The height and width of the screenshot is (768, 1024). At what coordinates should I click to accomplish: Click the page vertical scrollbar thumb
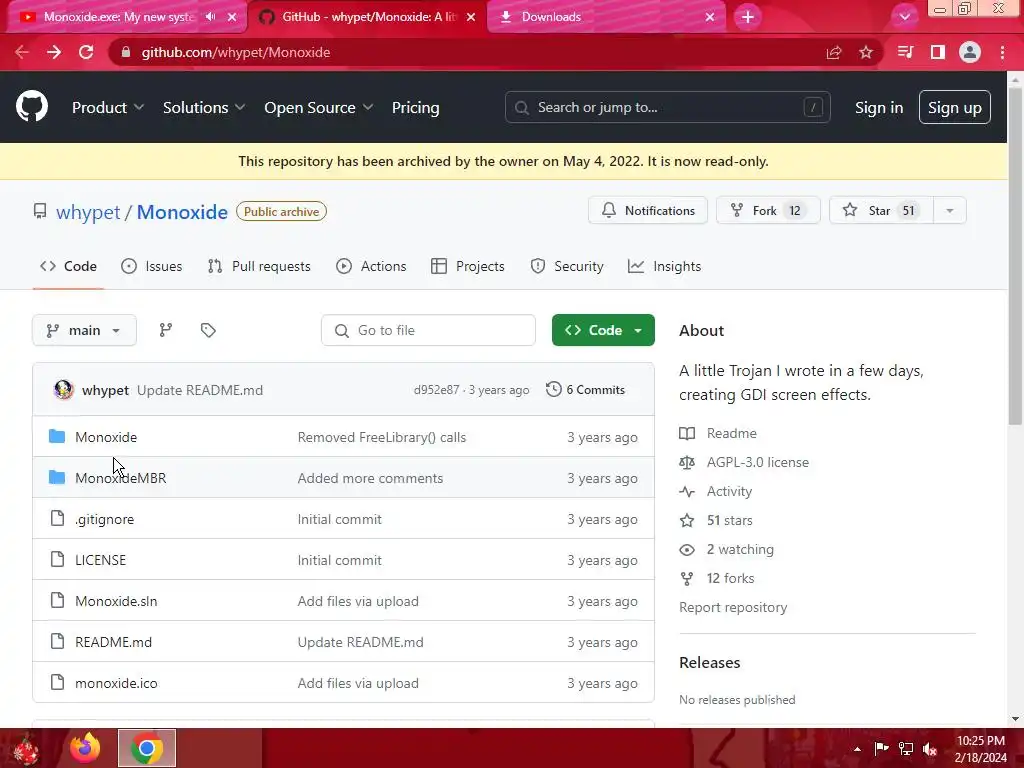pos(1015,256)
